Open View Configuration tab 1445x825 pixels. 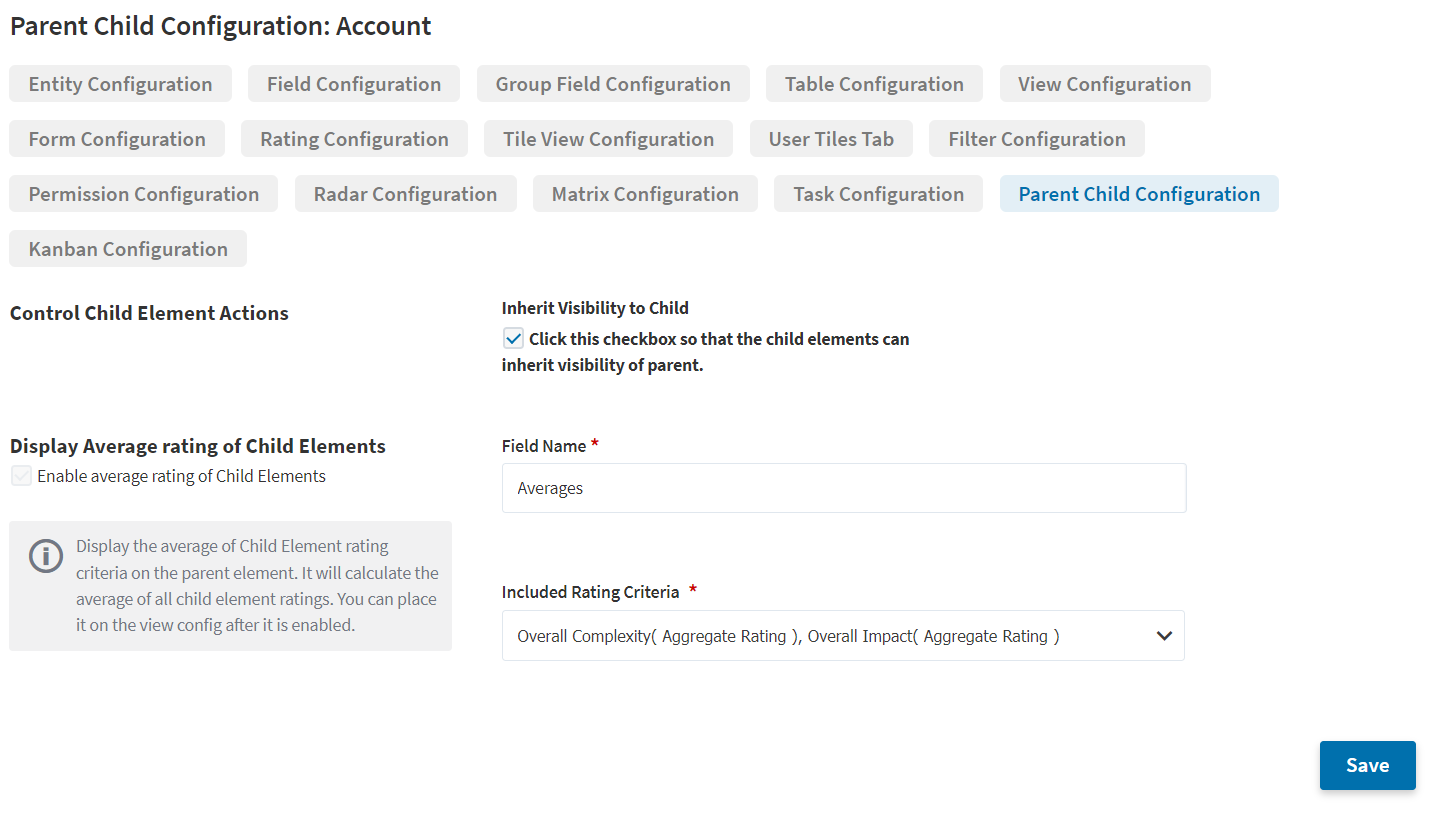tap(1104, 84)
